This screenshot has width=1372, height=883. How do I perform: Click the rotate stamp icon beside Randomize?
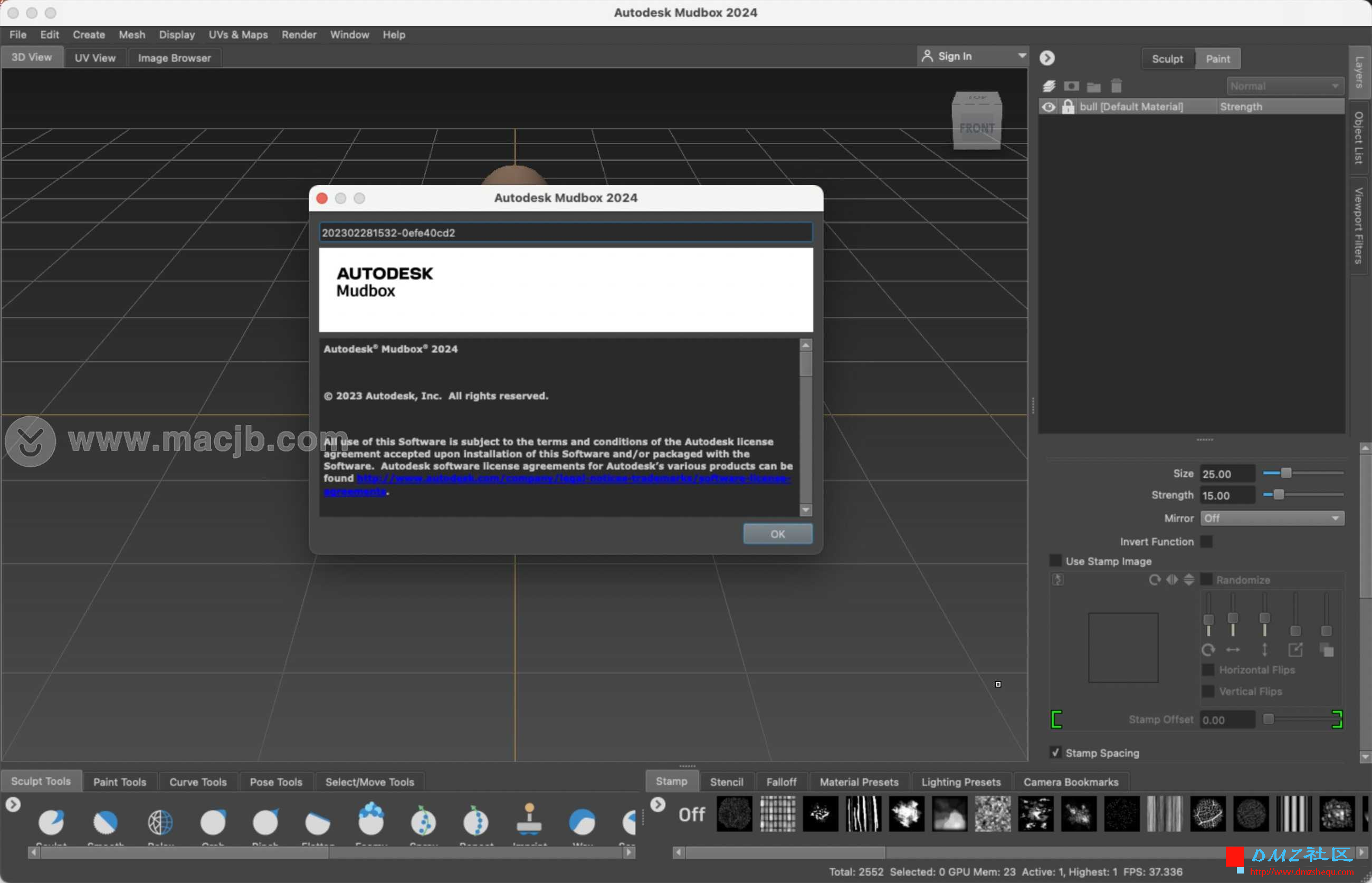tap(1154, 580)
